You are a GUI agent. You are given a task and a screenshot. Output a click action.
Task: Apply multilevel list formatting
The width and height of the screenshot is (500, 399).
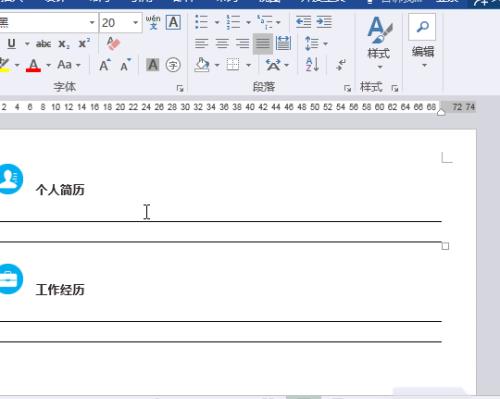coord(265,22)
